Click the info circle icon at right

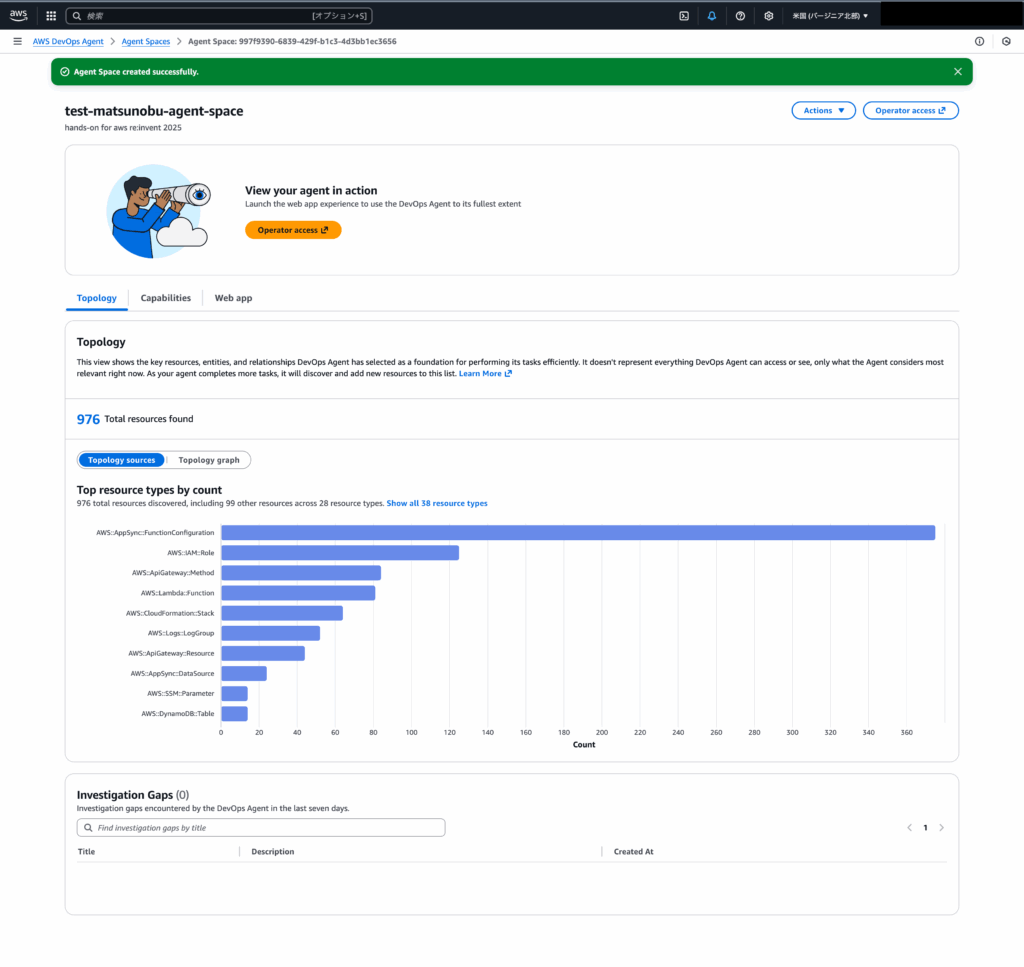(x=979, y=41)
